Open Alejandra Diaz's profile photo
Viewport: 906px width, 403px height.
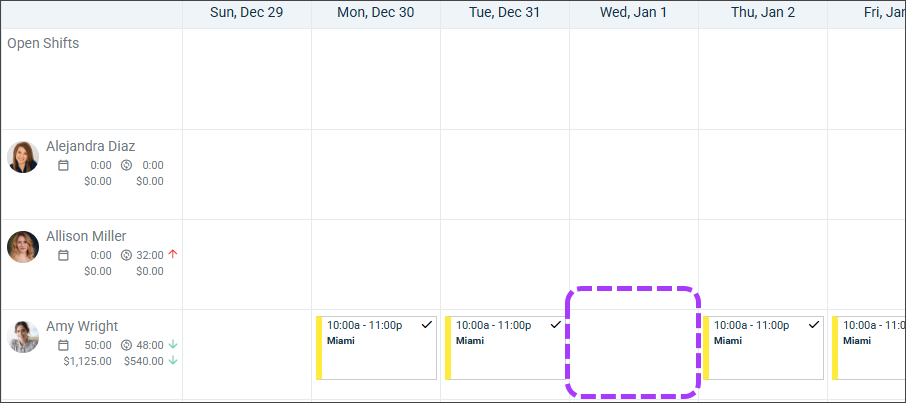click(x=23, y=157)
